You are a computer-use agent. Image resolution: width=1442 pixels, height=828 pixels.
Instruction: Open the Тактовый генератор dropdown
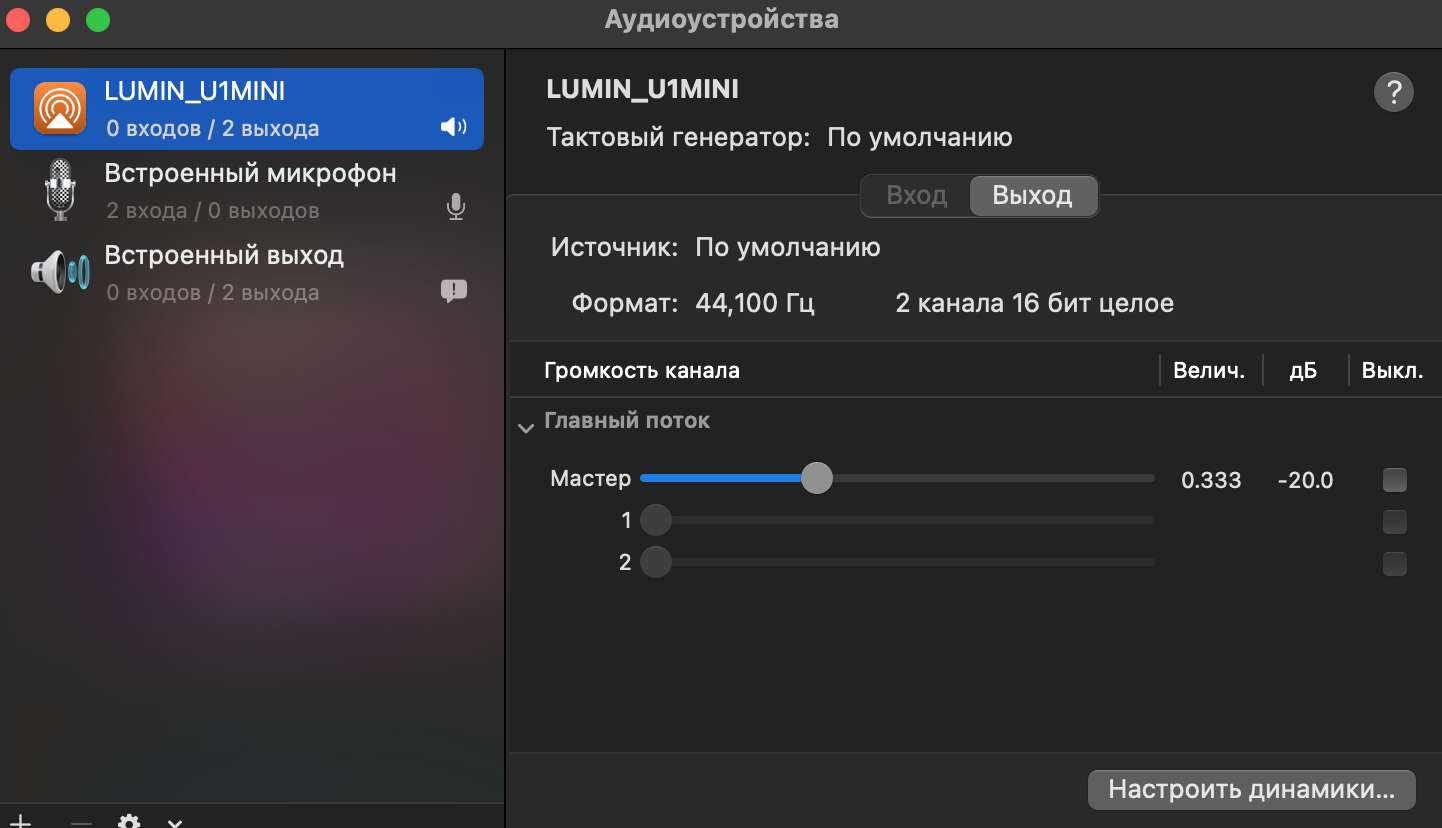920,137
